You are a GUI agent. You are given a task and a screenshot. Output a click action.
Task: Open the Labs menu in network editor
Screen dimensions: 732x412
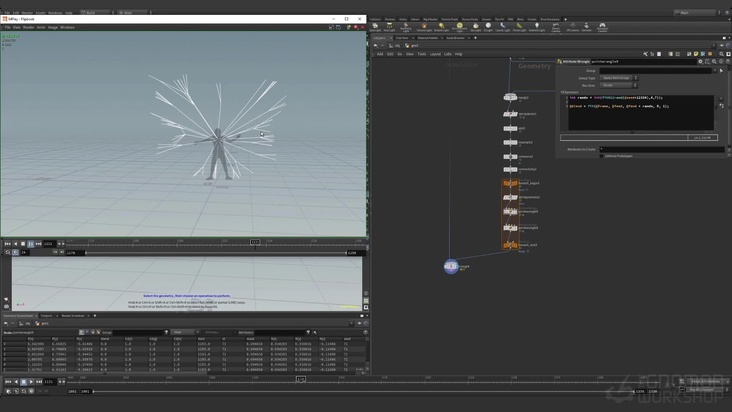coord(448,54)
